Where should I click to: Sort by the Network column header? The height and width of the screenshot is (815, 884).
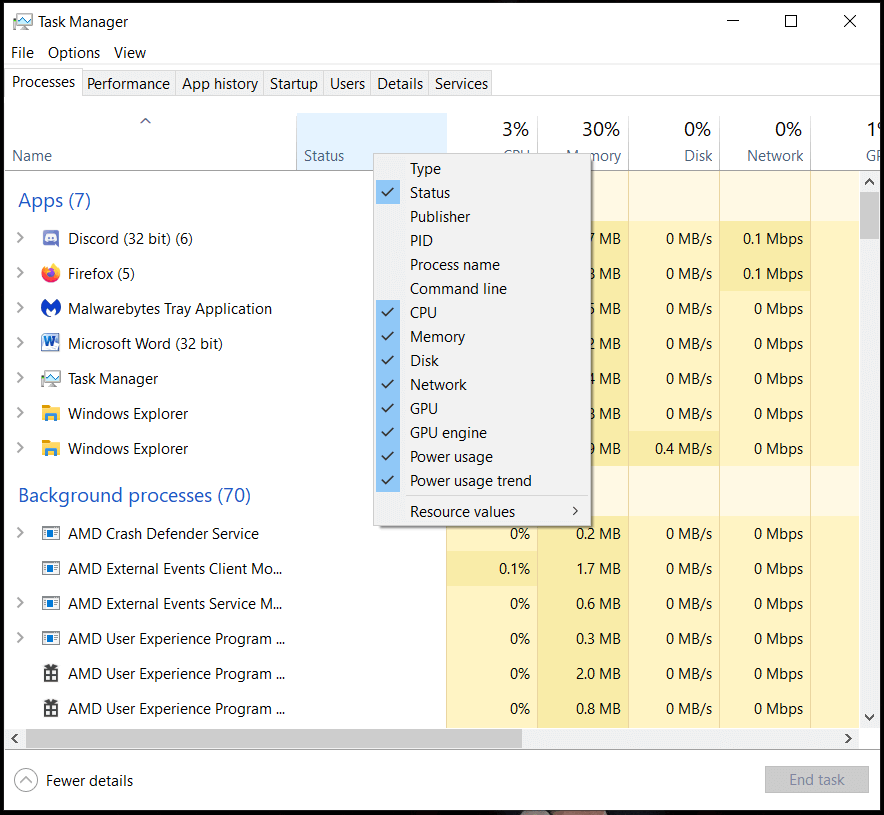(x=766, y=141)
